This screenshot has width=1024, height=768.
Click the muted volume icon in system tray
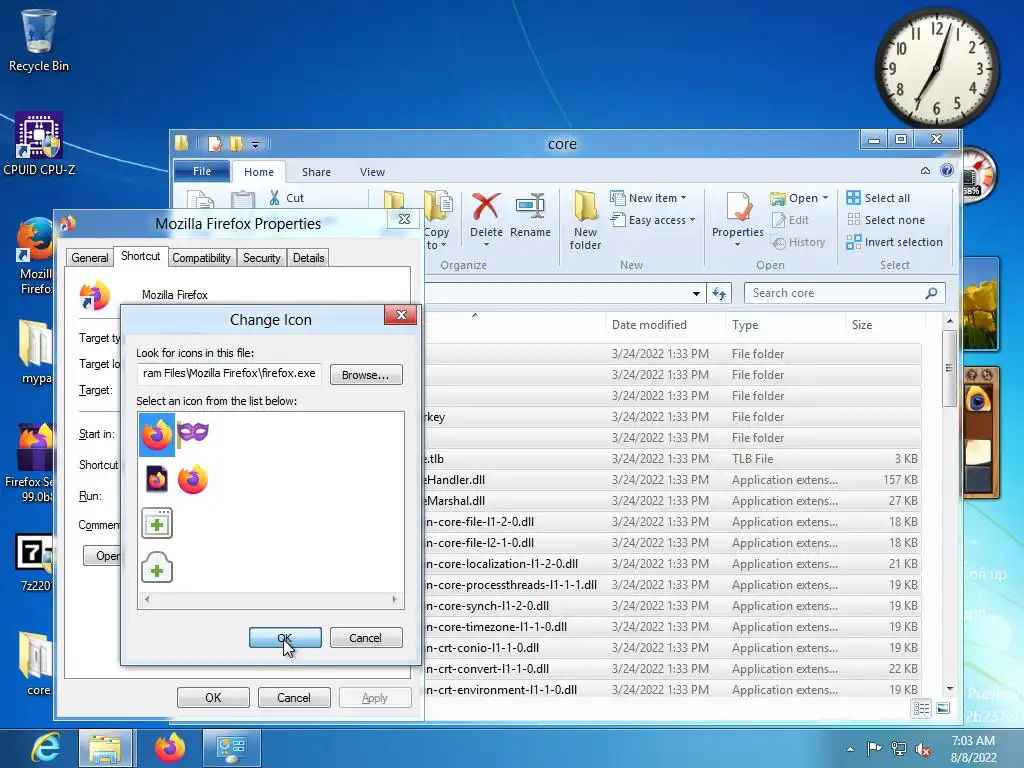pos(923,749)
